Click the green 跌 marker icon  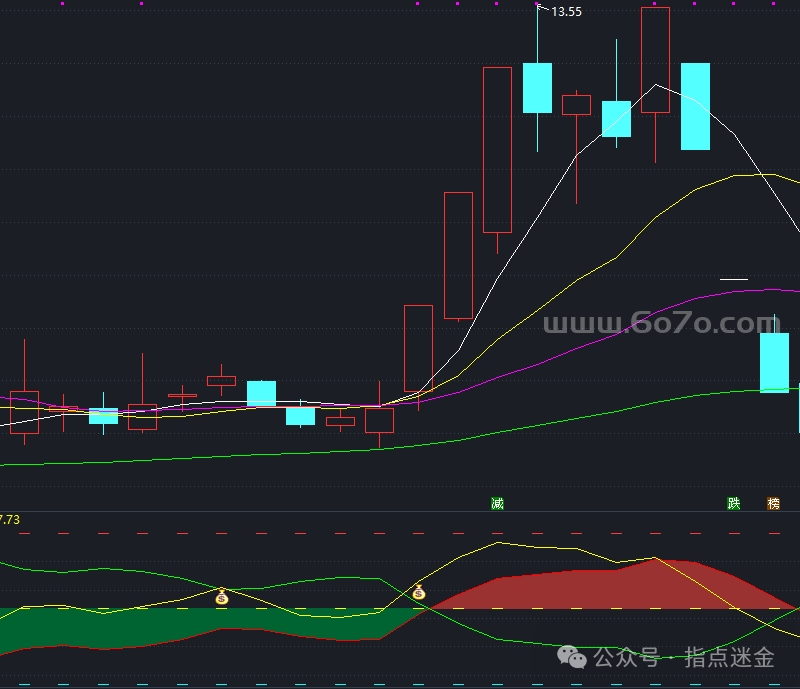[734, 503]
